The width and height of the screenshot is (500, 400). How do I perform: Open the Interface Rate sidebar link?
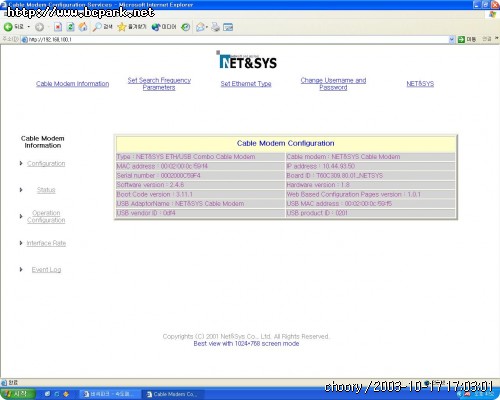(46, 243)
